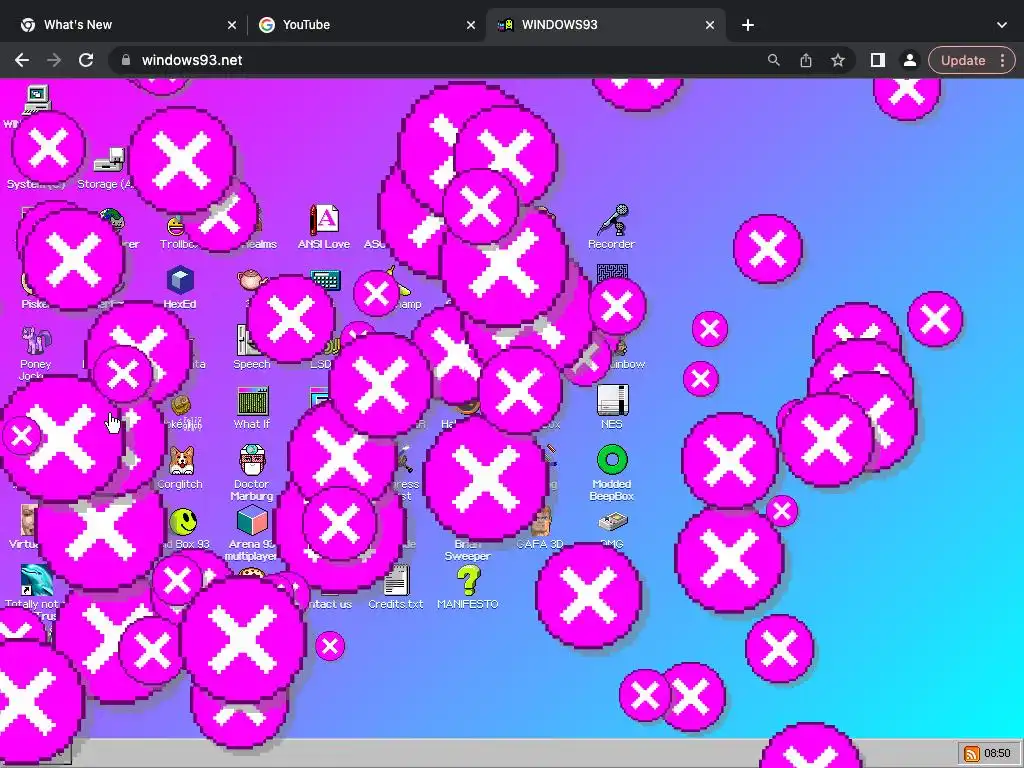This screenshot has height=768, width=1024.
Task: View site information via lock icon
Action: pyautogui.click(x=125, y=60)
